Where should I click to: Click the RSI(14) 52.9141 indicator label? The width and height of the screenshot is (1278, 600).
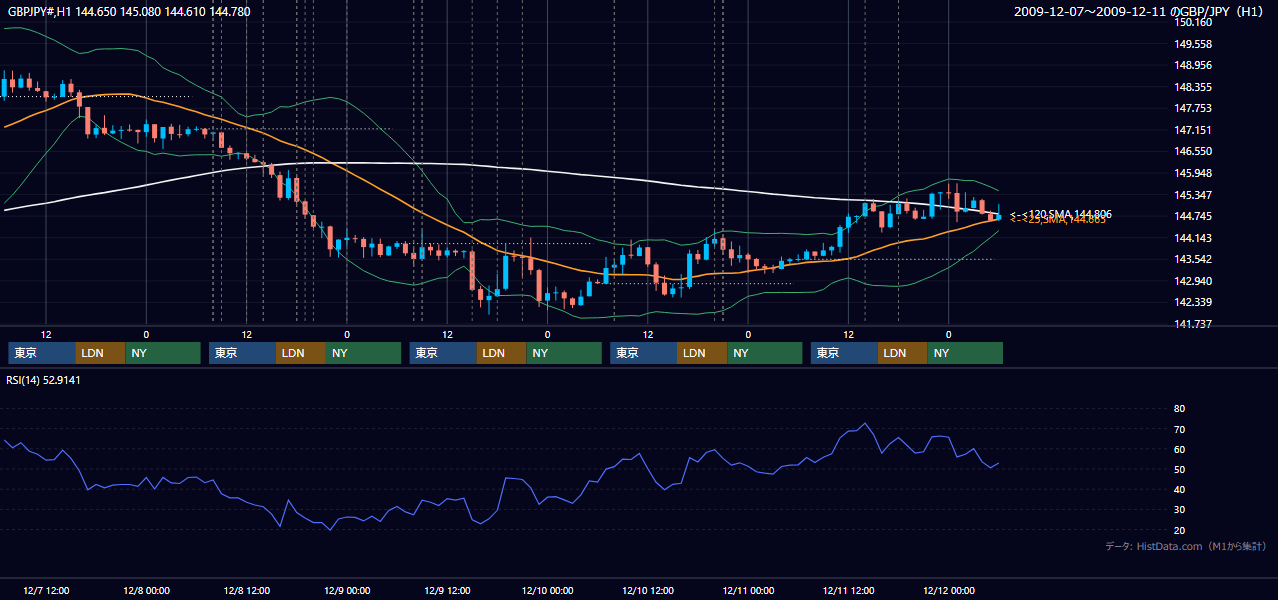pos(43,380)
